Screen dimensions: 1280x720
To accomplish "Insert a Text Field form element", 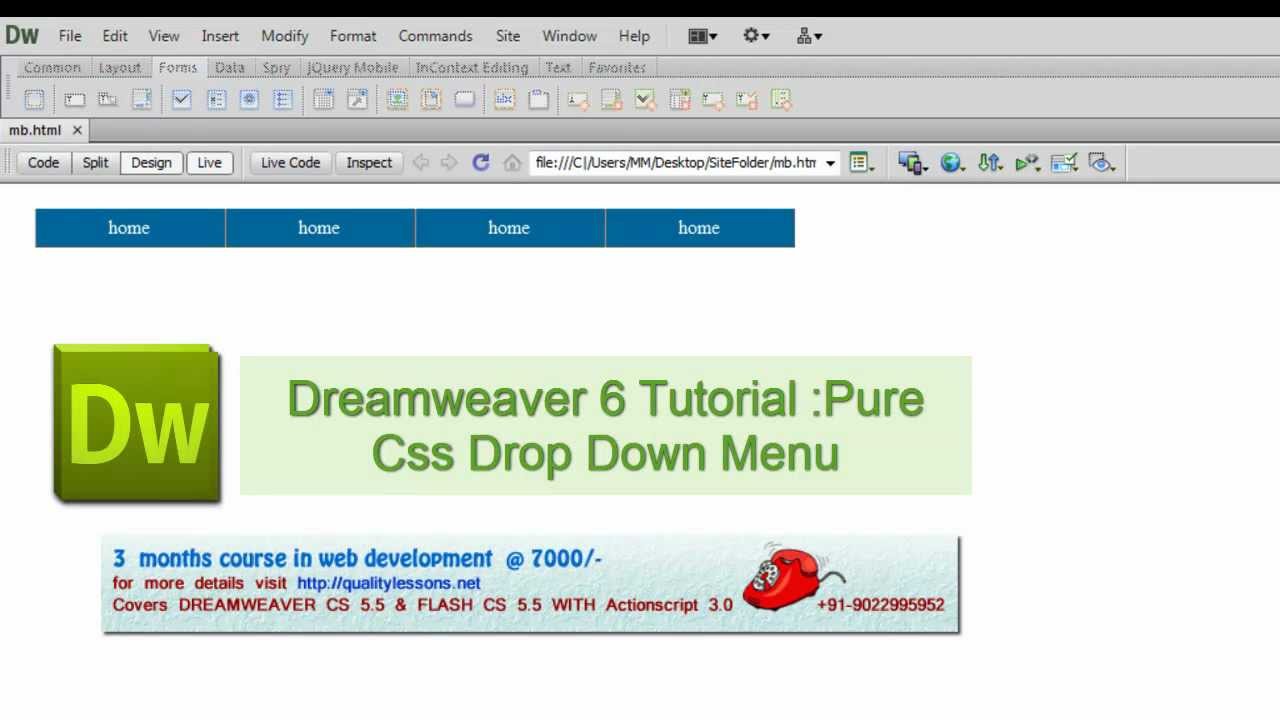I will coord(74,99).
